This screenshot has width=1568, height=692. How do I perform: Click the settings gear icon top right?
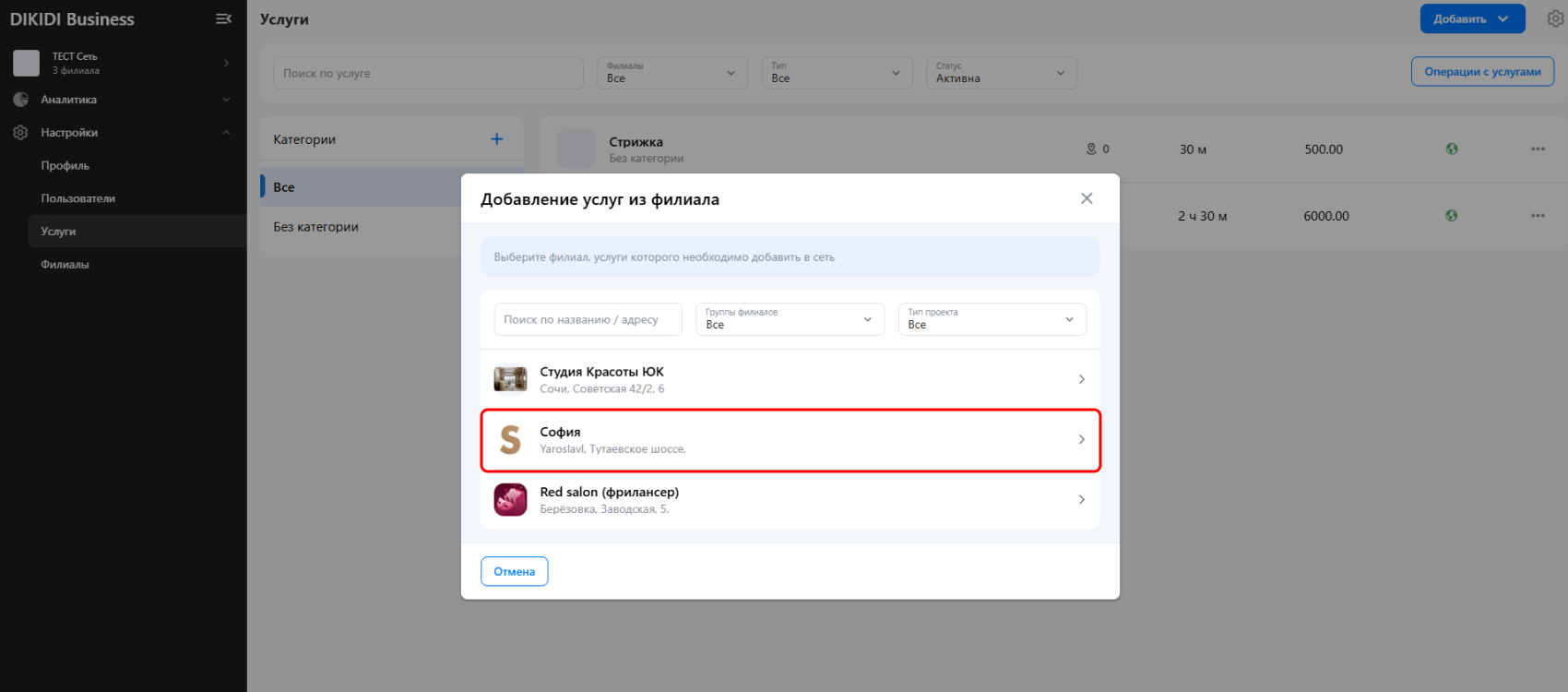tap(1555, 18)
